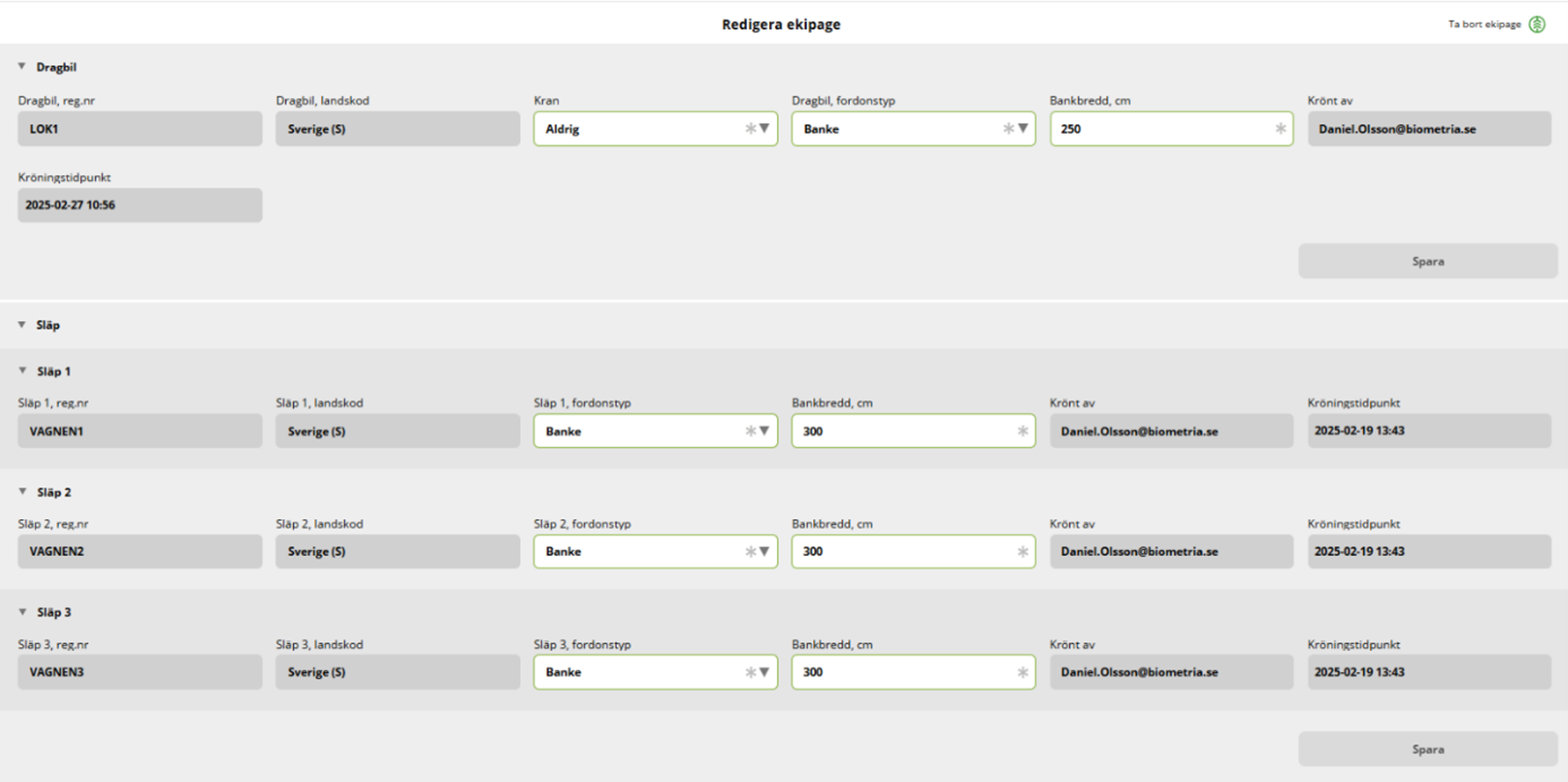Collapse the Släp 3 subsection
The width and height of the screenshot is (1568, 782).
click(x=22, y=612)
